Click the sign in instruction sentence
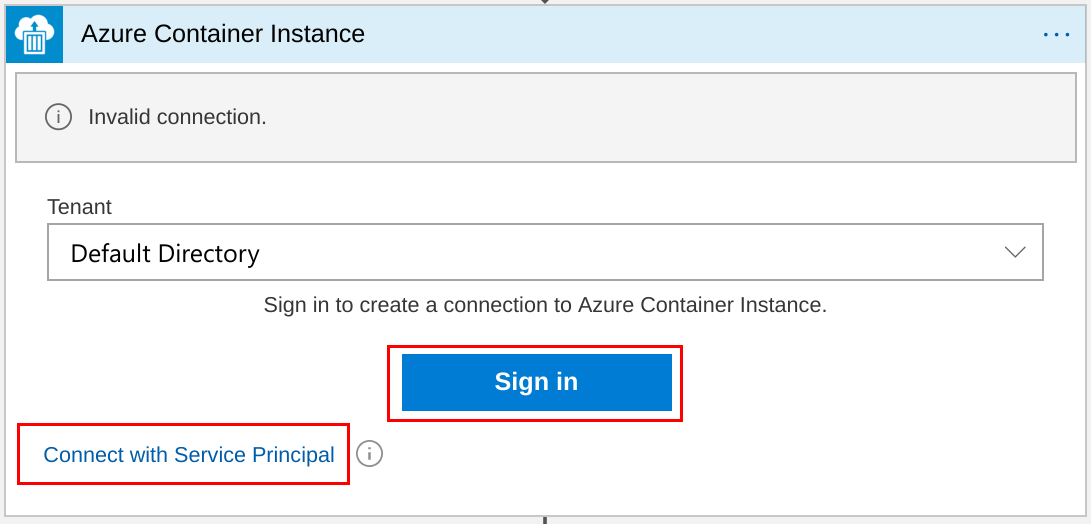The width and height of the screenshot is (1091, 524). pyautogui.click(x=545, y=305)
